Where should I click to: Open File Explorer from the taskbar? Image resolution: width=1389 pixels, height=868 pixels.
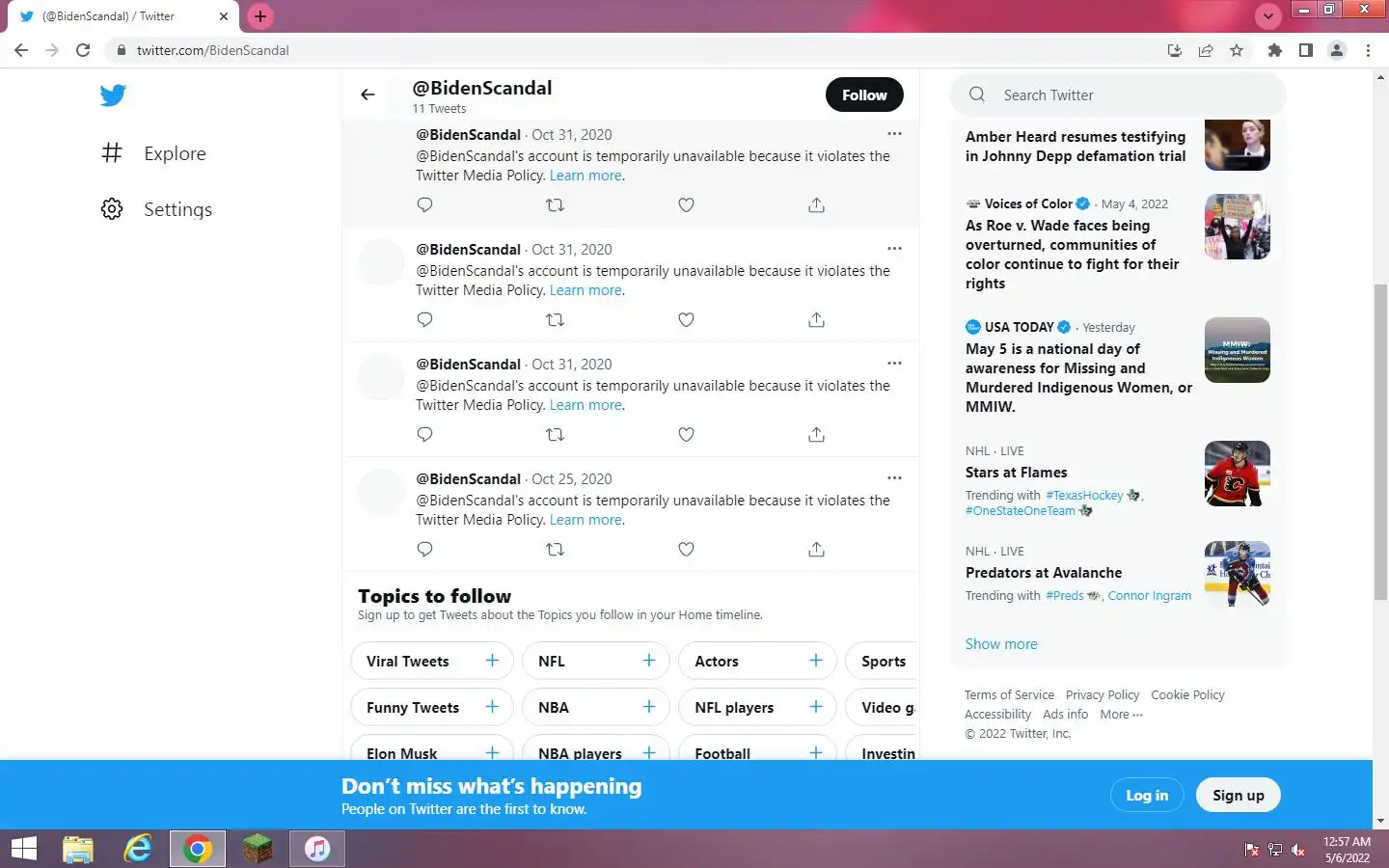[78, 849]
